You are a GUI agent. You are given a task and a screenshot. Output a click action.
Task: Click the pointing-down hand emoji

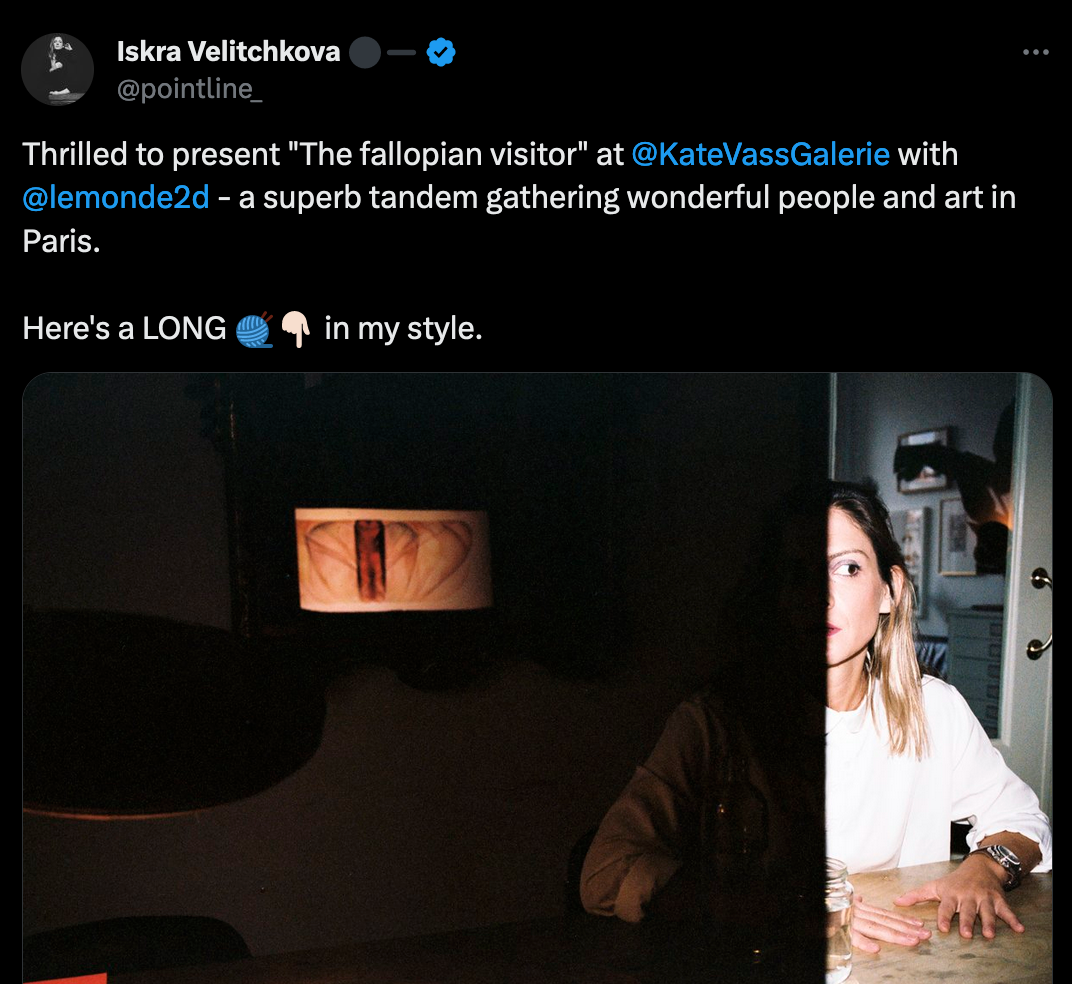(x=296, y=329)
